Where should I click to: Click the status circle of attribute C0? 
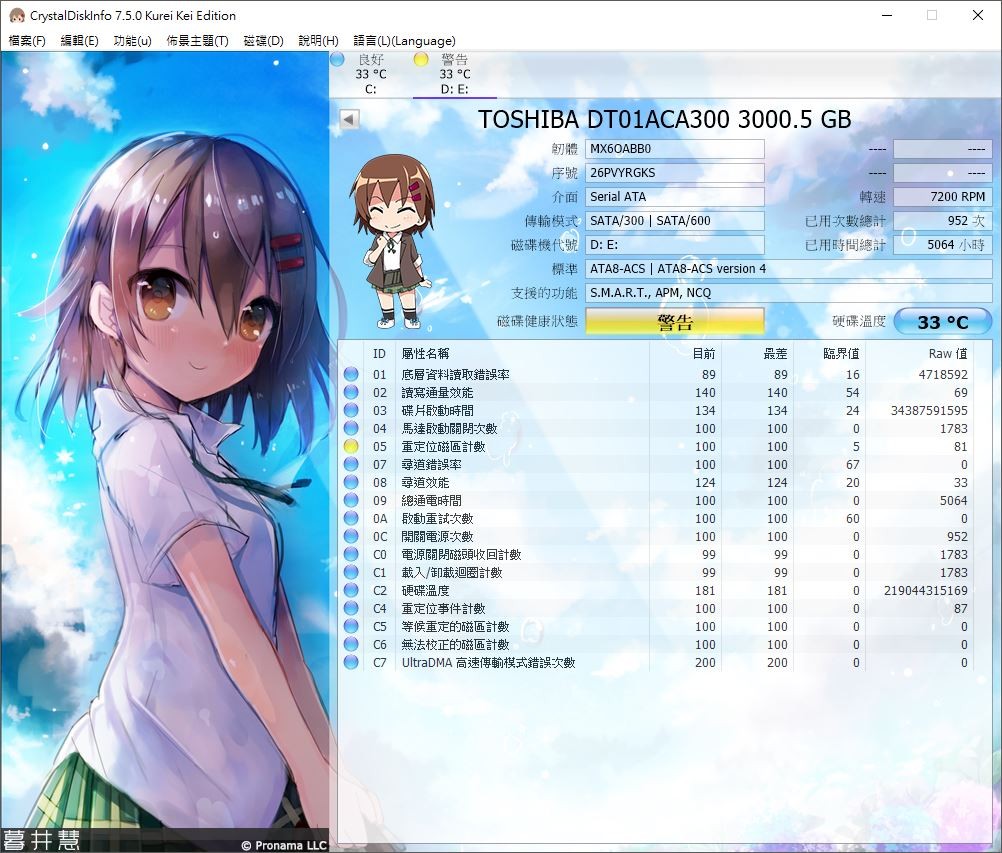(x=351, y=555)
